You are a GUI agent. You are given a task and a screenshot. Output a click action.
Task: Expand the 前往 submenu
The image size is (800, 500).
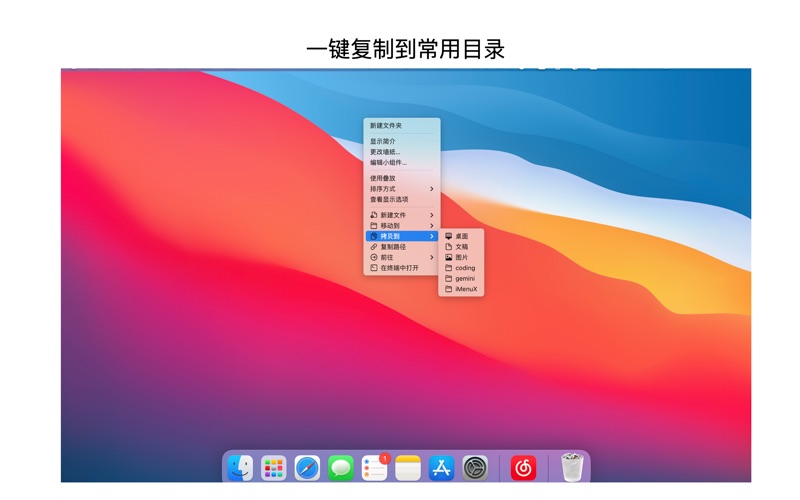point(402,257)
